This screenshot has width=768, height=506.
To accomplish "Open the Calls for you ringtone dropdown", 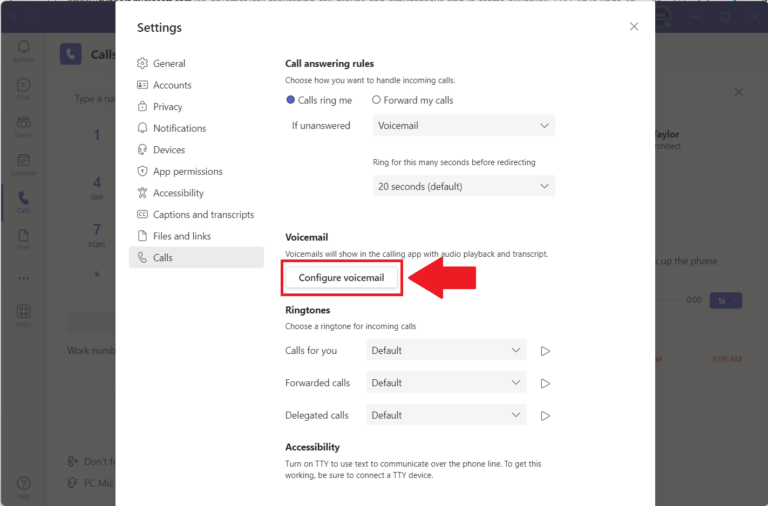I will coord(446,350).
